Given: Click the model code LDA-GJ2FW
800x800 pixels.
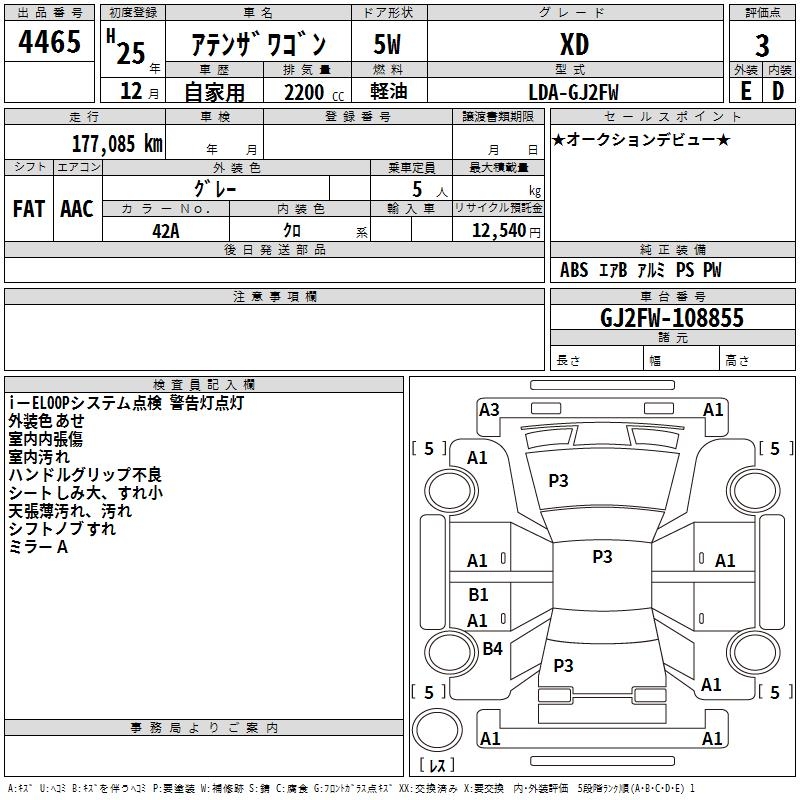Looking at the screenshot, I should coord(574,93).
